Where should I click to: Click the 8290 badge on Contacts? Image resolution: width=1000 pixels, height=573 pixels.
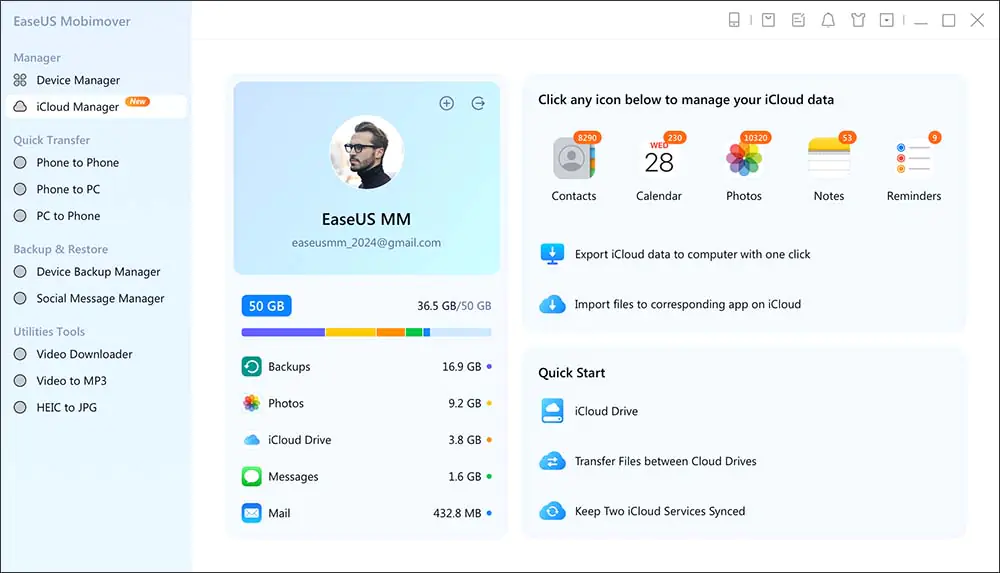tap(587, 137)
